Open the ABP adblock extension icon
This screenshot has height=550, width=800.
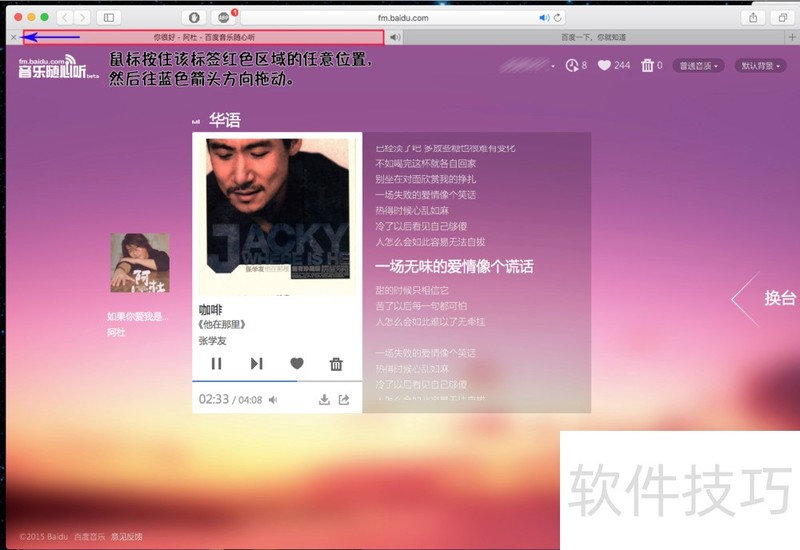tap(223, 17)
